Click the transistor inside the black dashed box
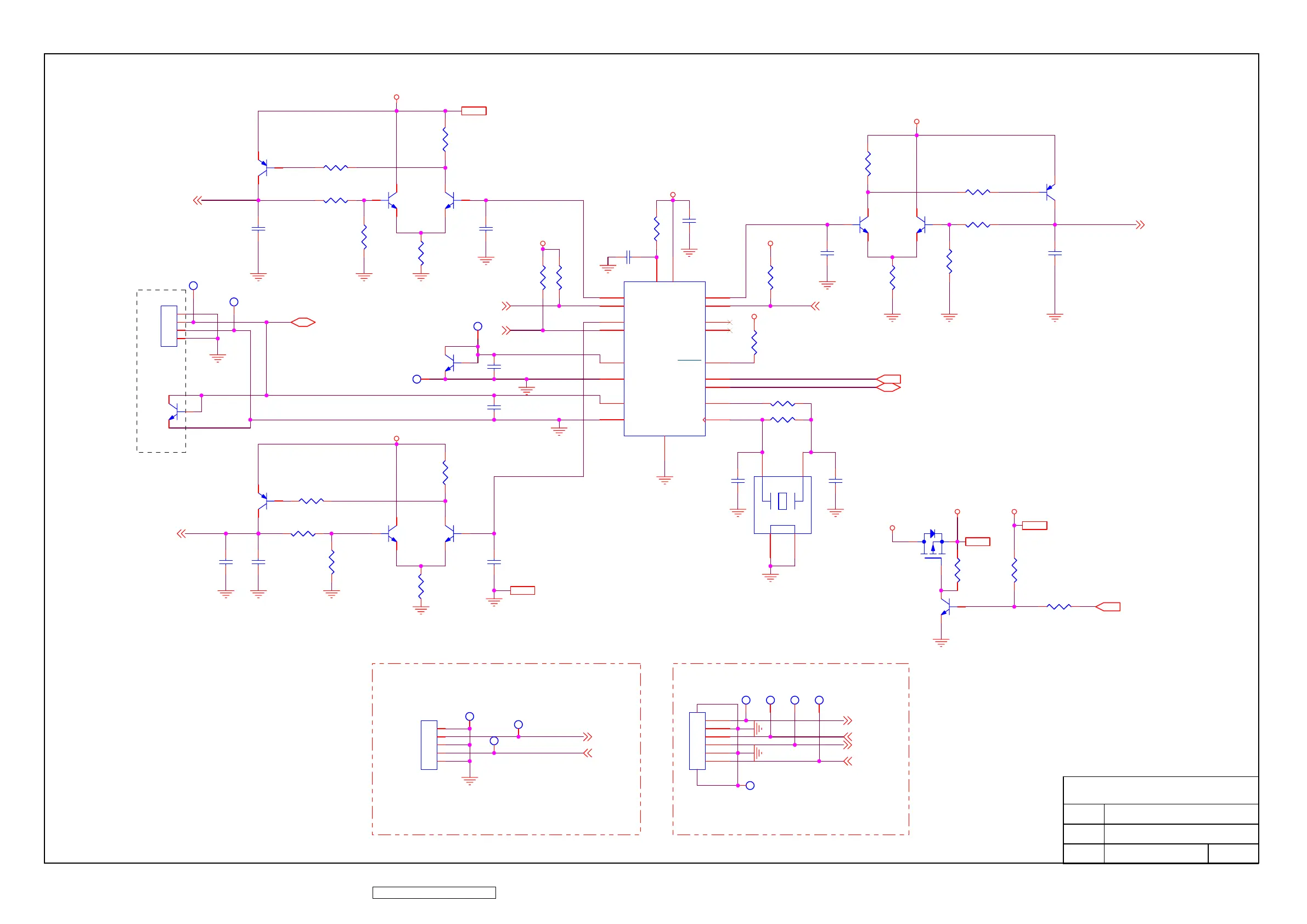The width and height of the screenshot is (1307, 924). 173,412
